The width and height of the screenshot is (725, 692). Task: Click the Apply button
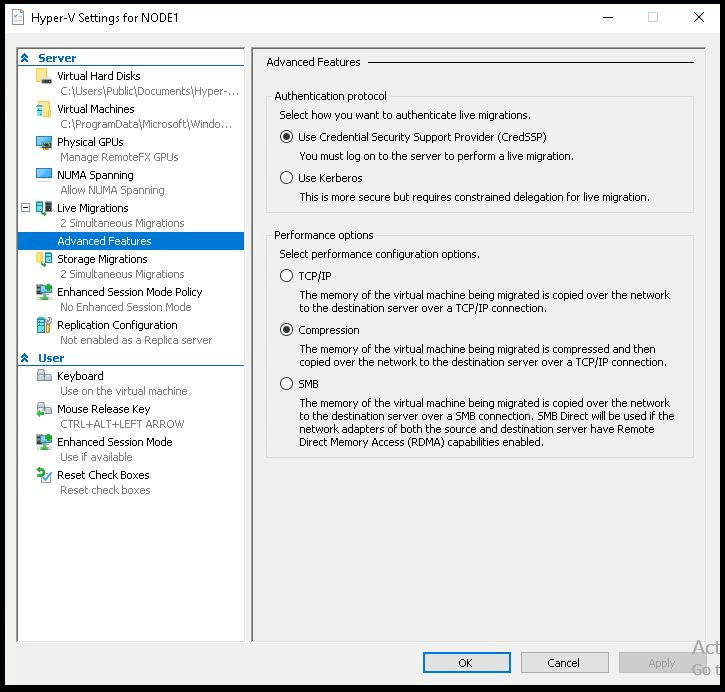662,663
